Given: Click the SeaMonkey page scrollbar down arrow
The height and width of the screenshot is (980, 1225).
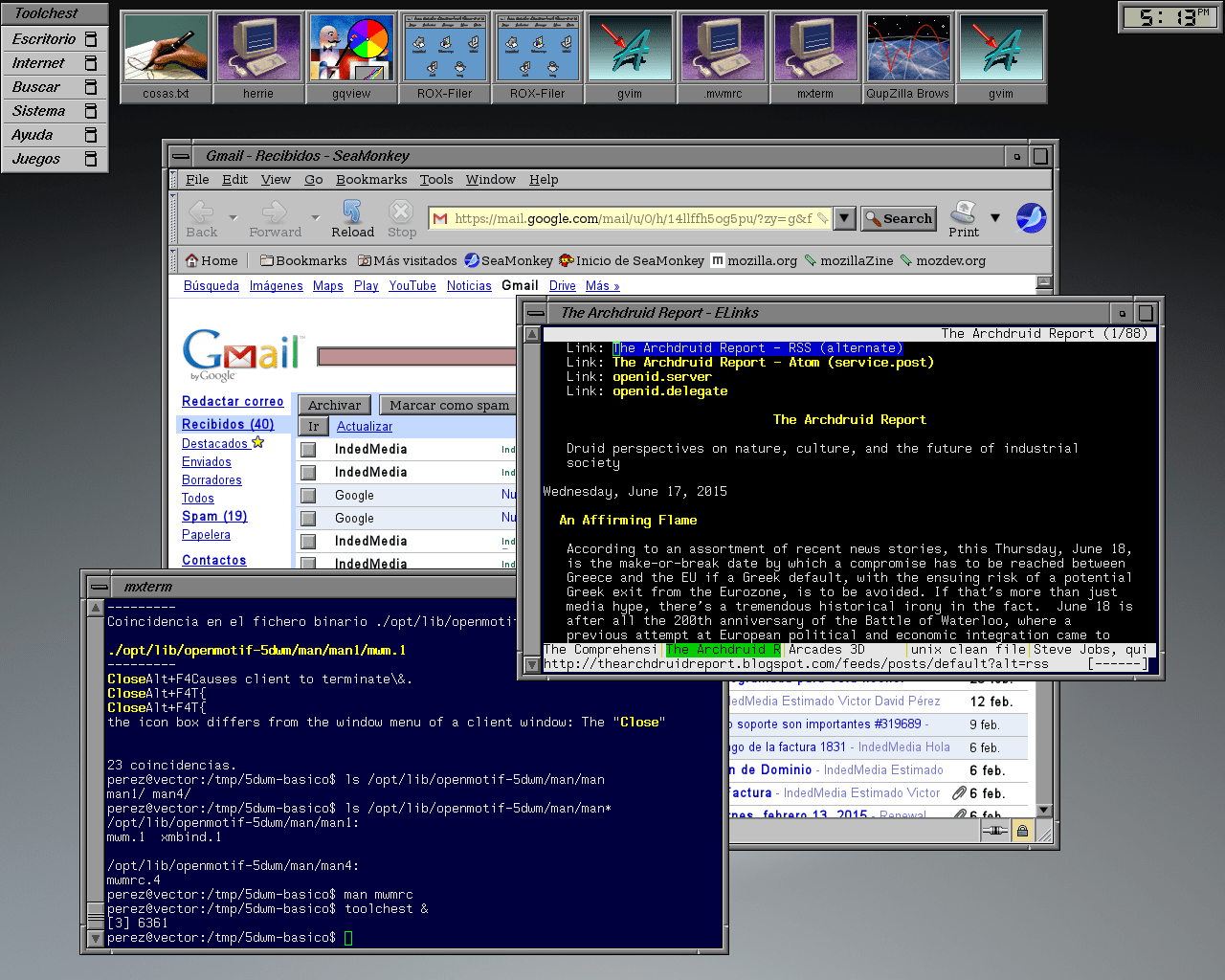Looking at the screenshot, I should click(x=1044, y=810).
